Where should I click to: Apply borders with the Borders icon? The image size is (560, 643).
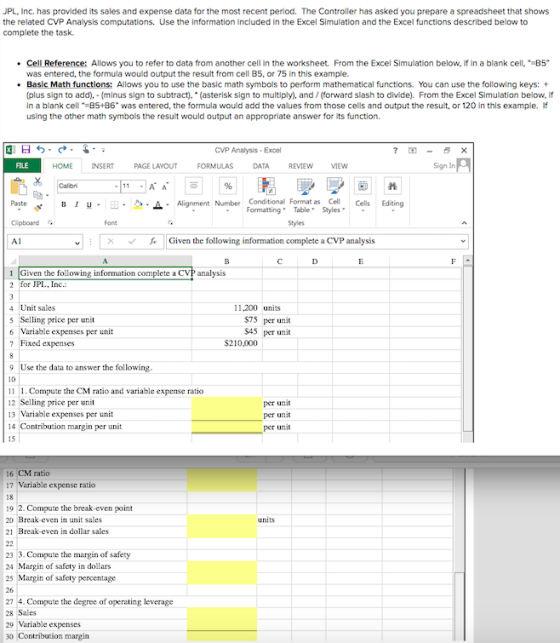tap(114, 204)
